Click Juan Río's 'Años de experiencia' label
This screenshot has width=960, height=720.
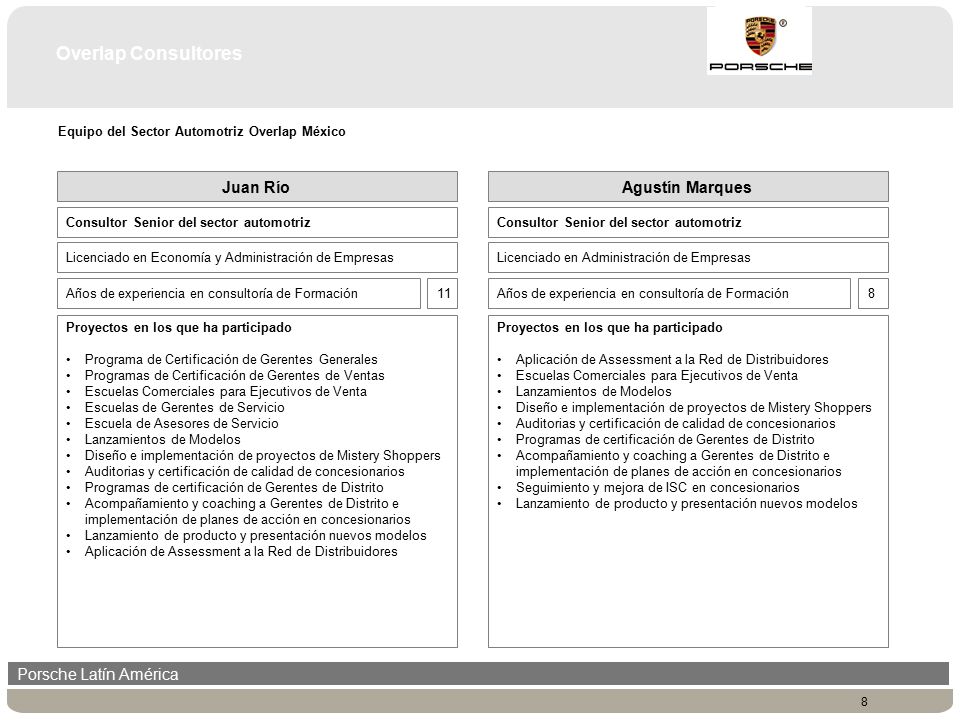pos(239,293)
